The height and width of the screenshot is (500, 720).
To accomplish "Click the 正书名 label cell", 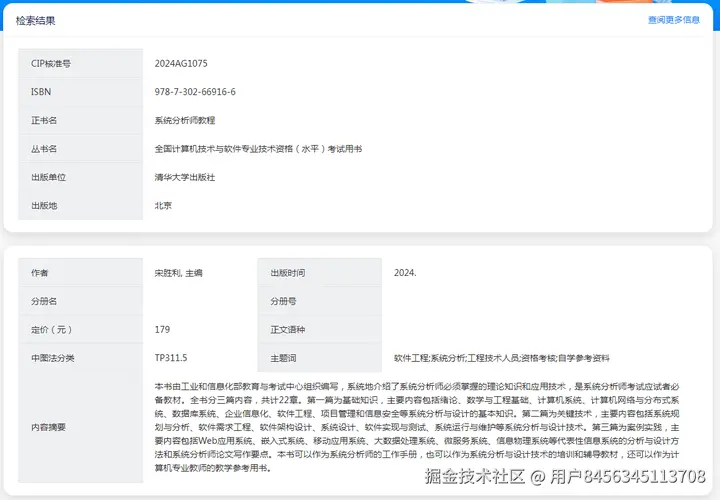I will 80,120.
